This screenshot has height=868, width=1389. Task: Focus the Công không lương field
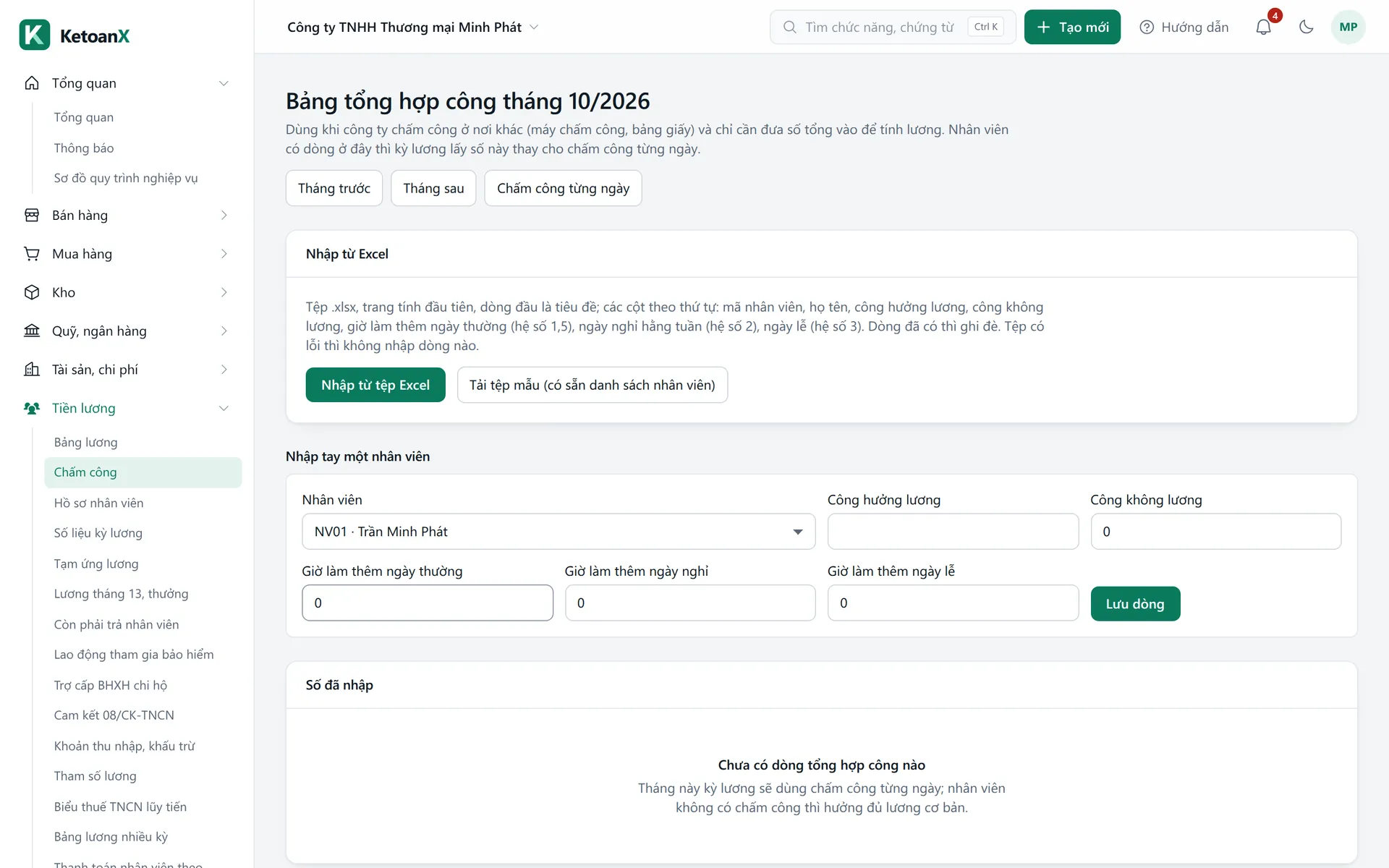[1215, 532]
